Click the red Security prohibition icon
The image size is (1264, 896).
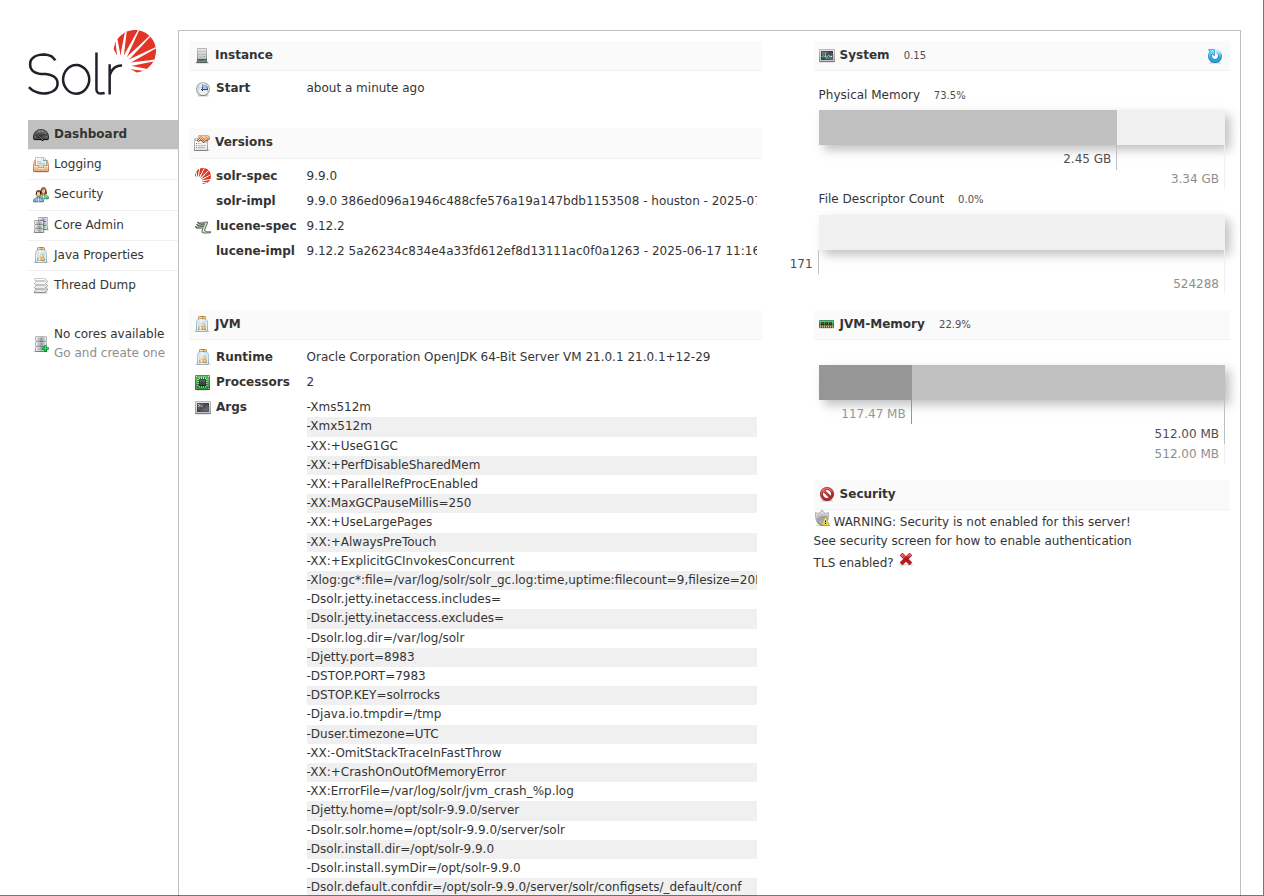click(x=827, y=494)
